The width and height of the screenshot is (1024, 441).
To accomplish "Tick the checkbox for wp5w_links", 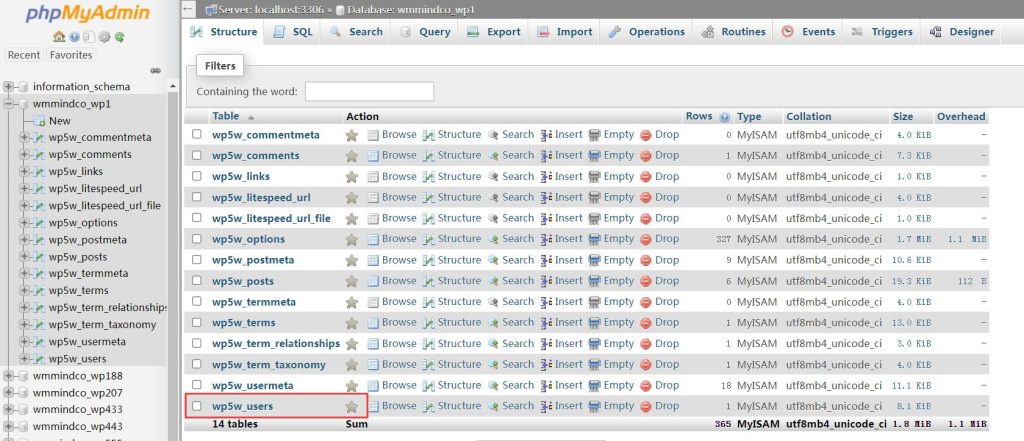I will 197,176.
